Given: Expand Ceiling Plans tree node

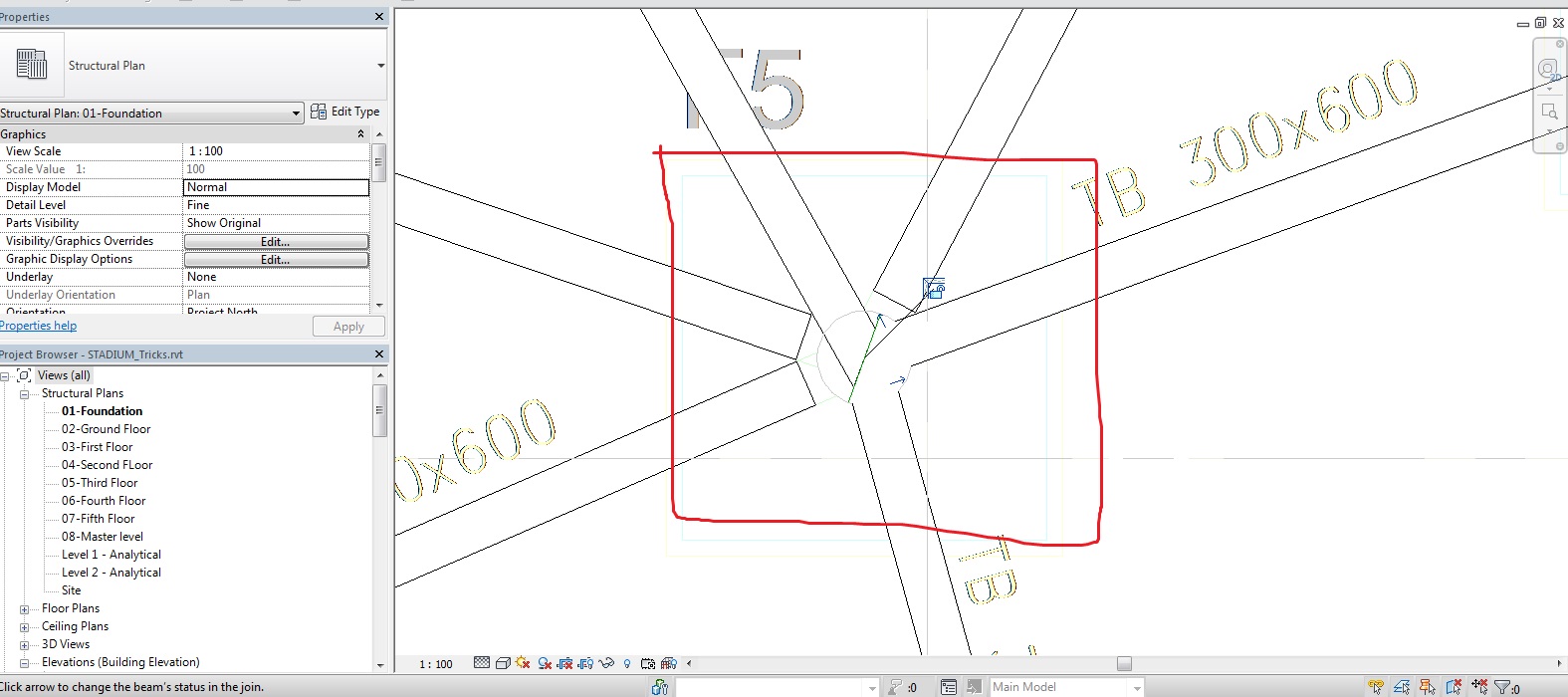Looking at the screenshot, I should tap(24, 627).
